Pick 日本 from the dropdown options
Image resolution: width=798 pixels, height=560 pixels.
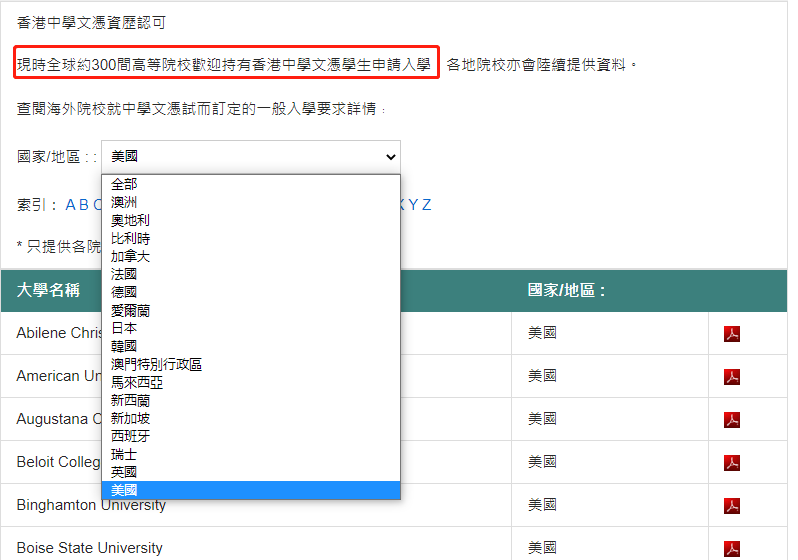(x=251, y=328)
